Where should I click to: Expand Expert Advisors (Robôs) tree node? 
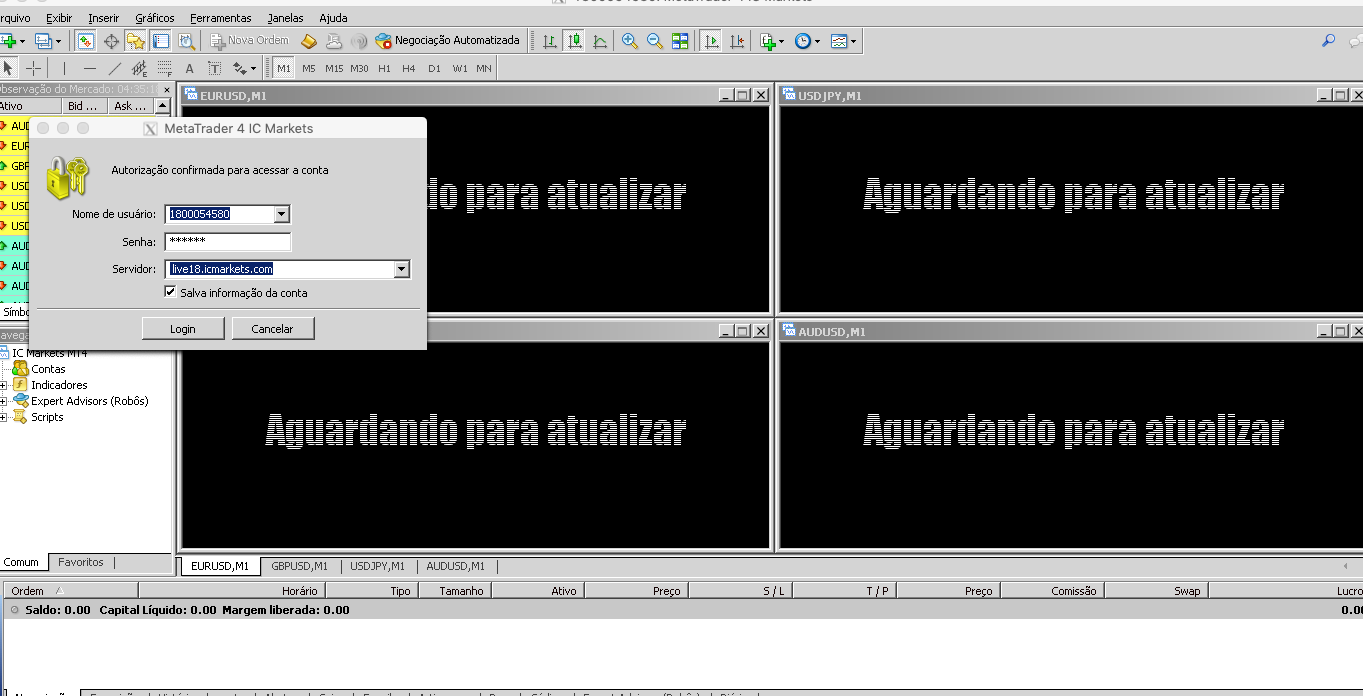click(x=4, y=401)
